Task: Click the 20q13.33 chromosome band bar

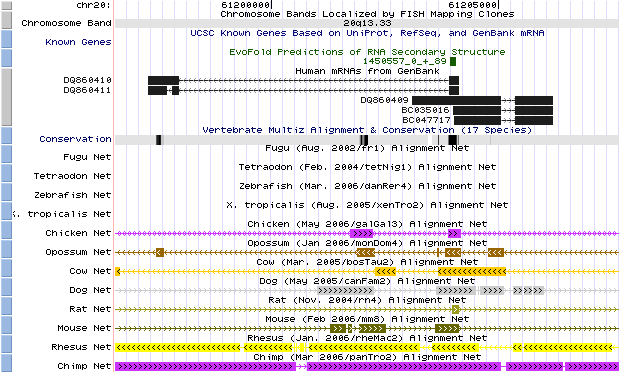Action: (367, 23)
